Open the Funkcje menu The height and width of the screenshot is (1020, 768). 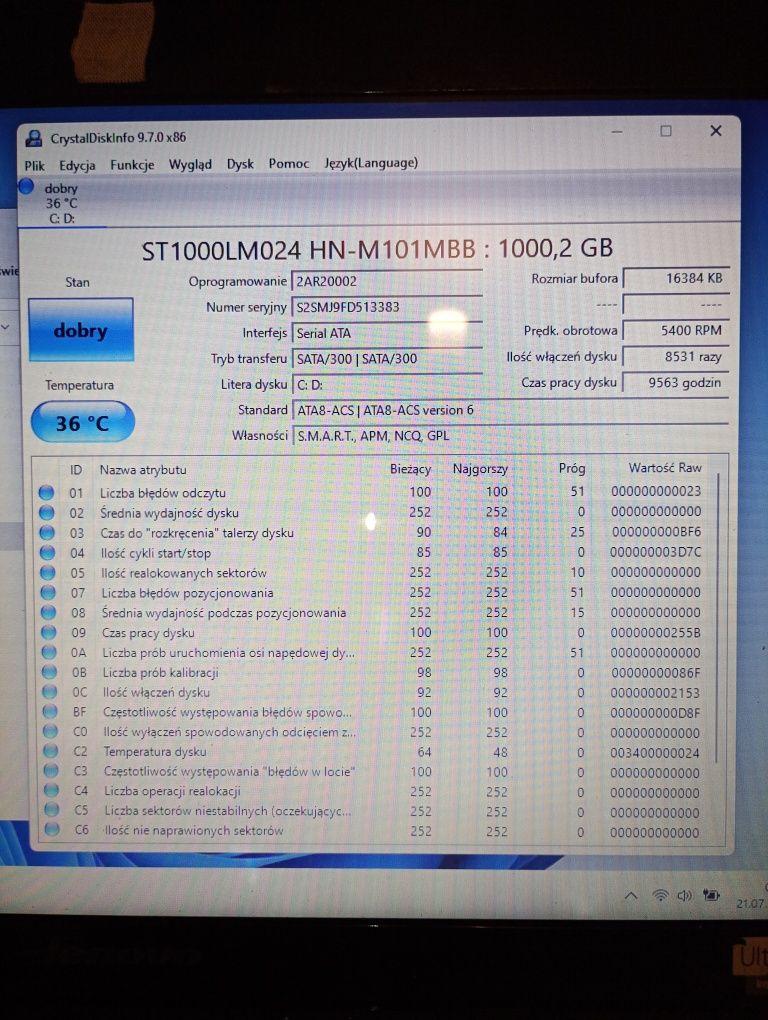pos(132,165)
